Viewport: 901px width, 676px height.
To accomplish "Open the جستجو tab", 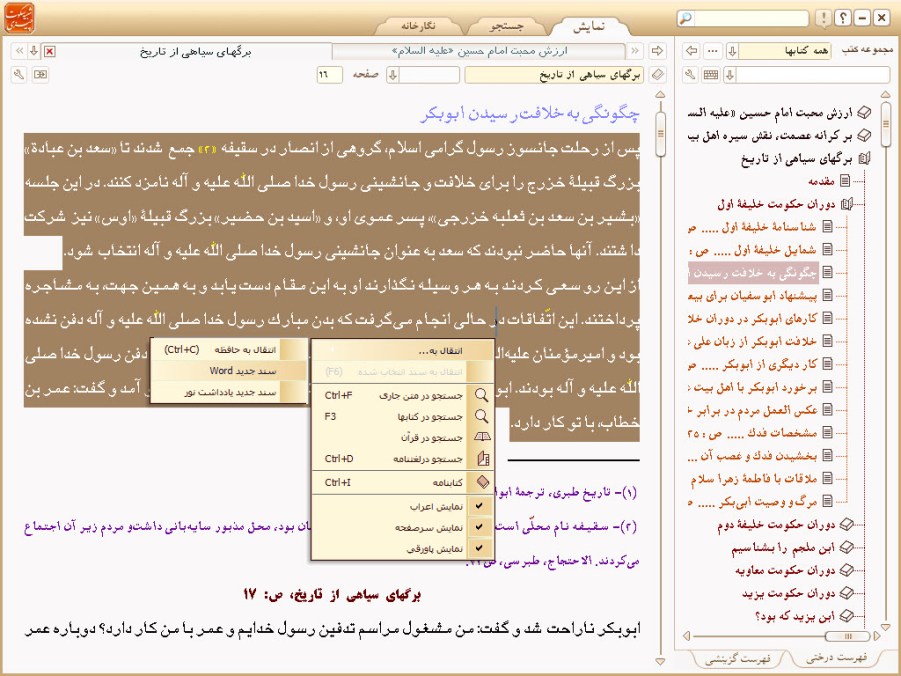I will tap(506, 27).
